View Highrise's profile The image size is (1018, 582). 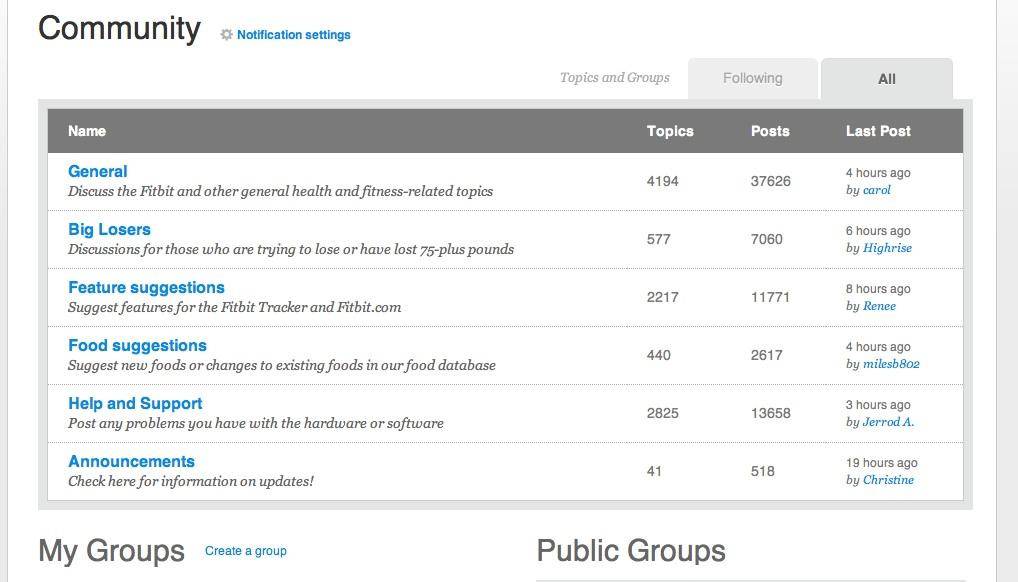(887, 248)
